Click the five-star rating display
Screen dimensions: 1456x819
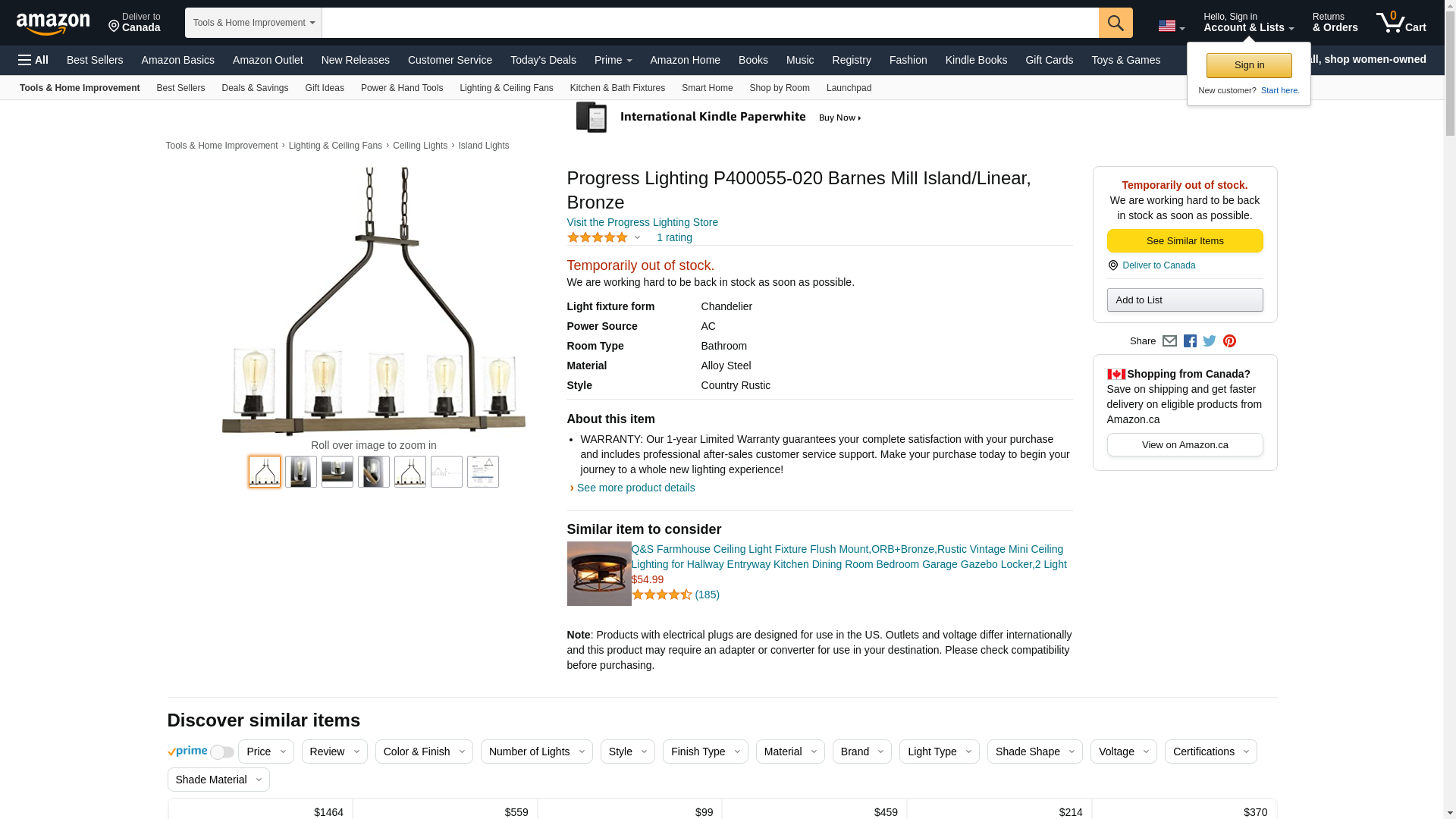coord(598,238)
